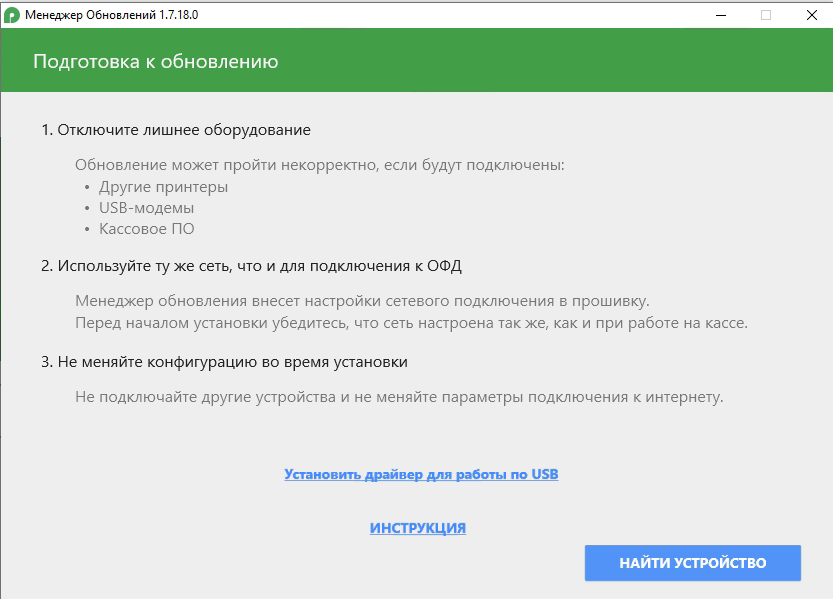
Task: Close the Менеджер Обновлений window
Action: 811,15
